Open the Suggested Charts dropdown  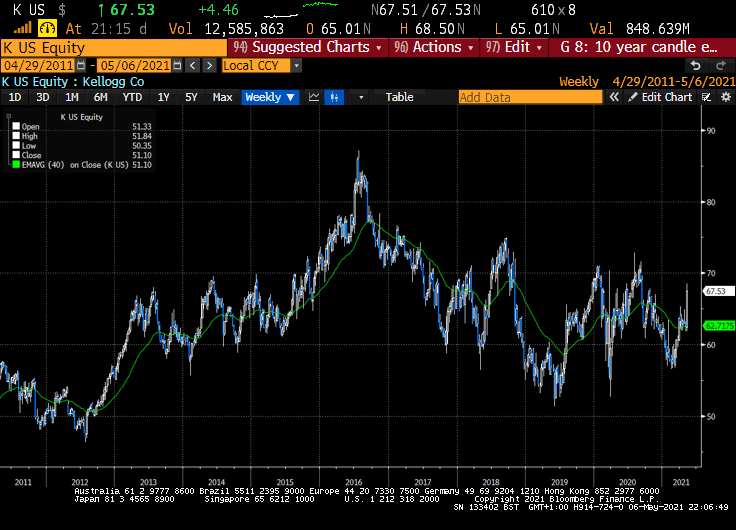307,47
